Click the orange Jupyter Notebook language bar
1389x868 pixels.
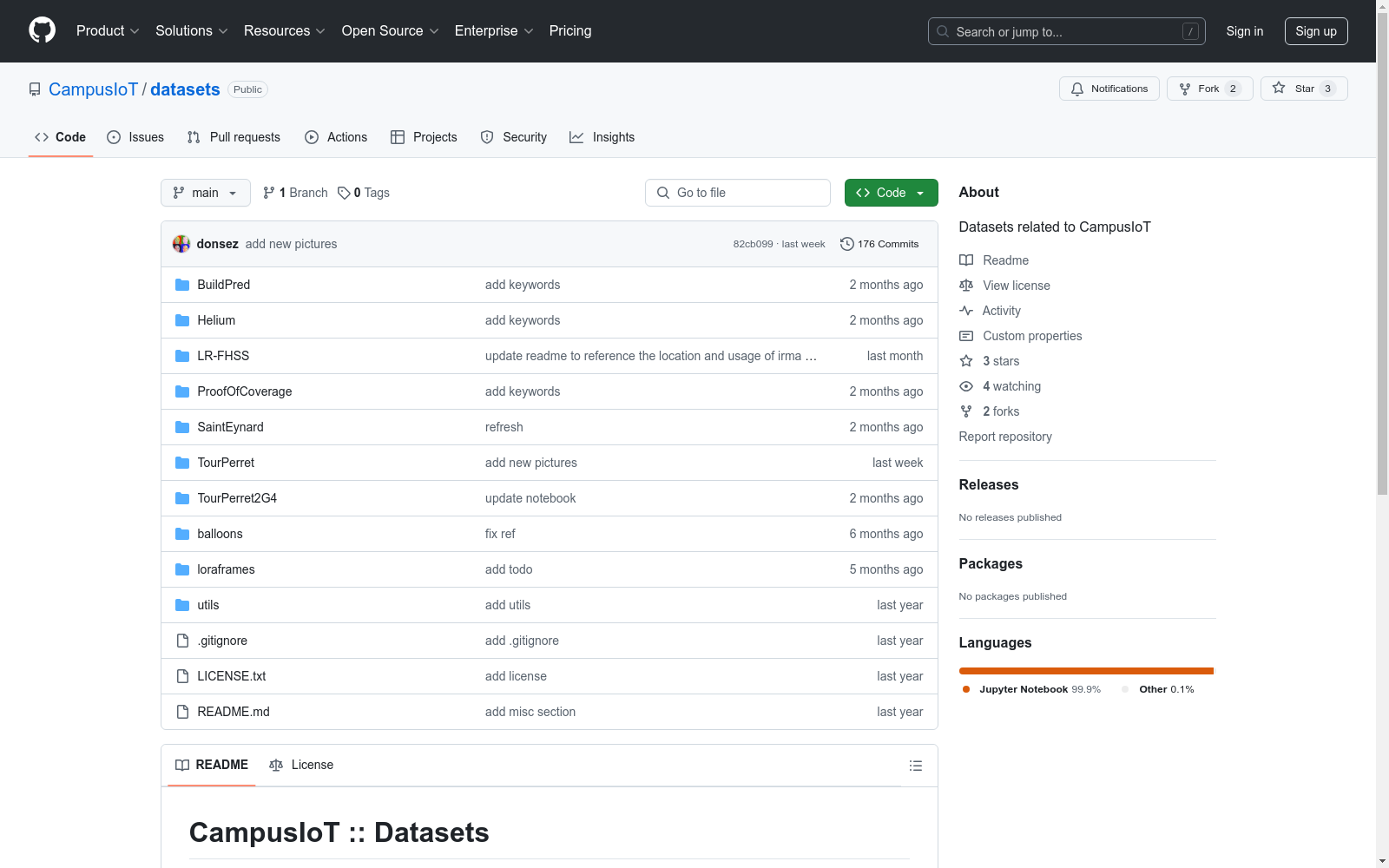click(x=1086, y=671)
